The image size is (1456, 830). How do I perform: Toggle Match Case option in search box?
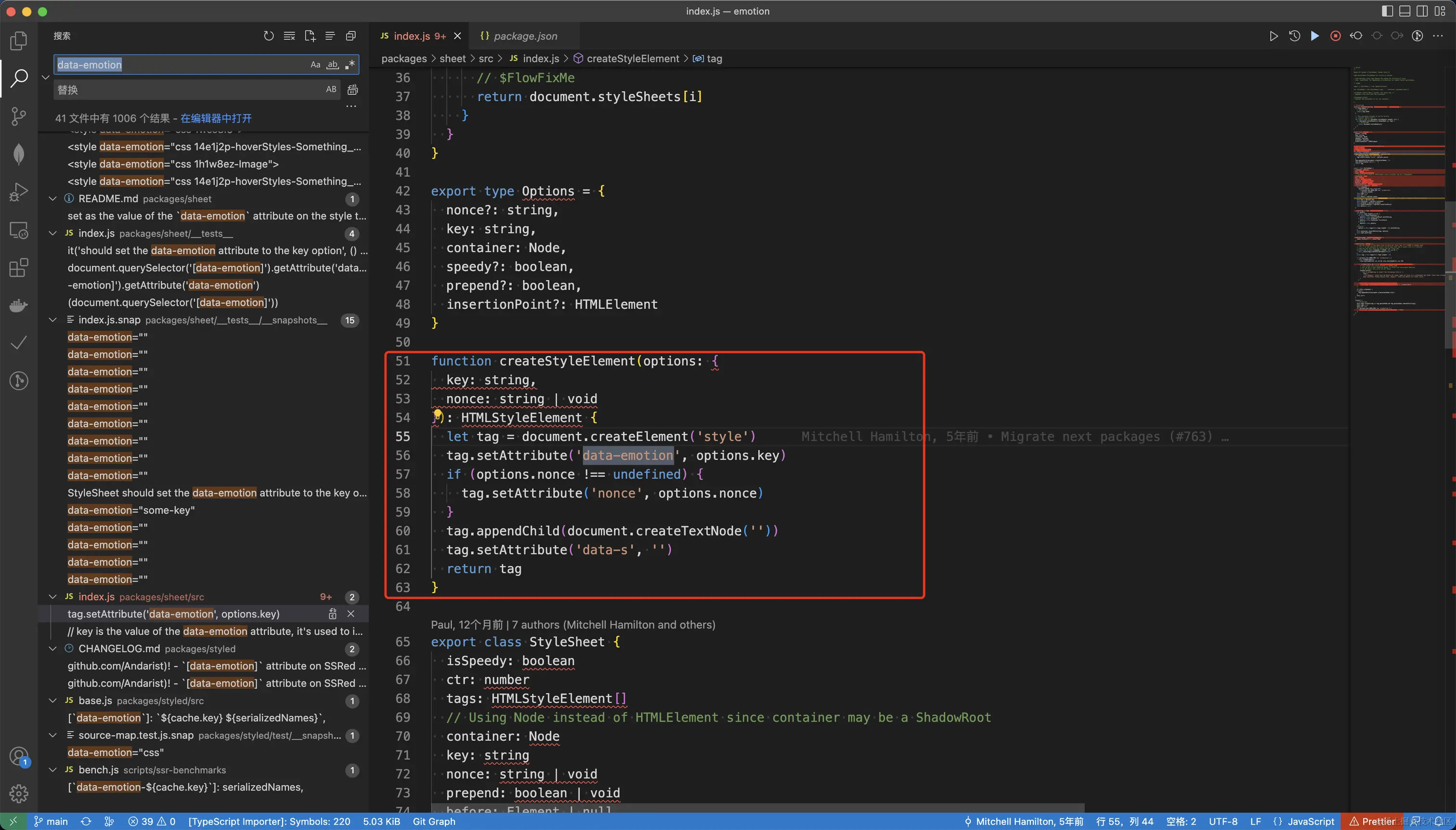click(315, 65)
